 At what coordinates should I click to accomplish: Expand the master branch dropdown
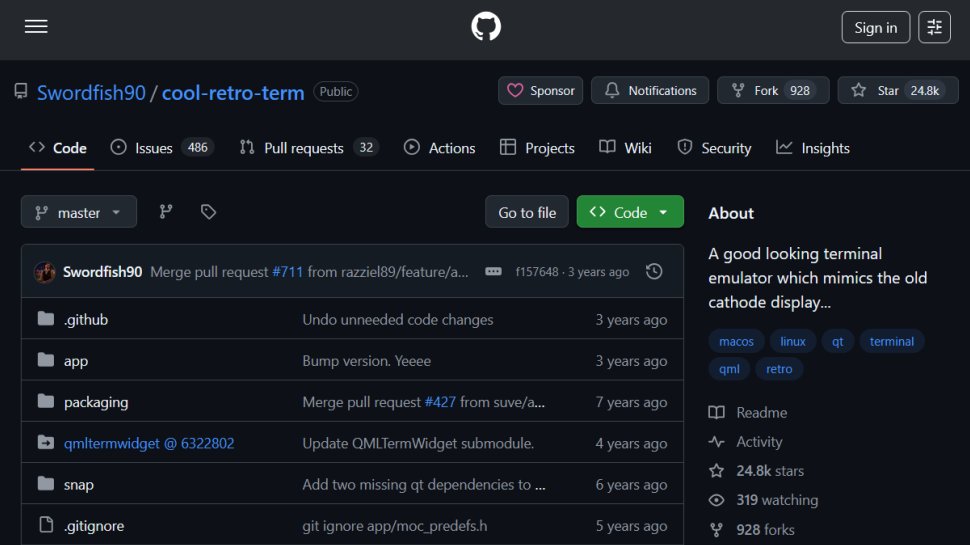point(79,212)
